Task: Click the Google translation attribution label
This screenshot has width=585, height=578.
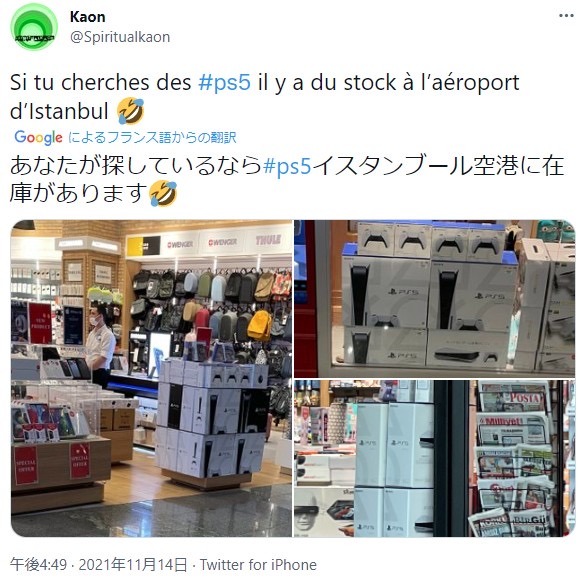Action: coord(125,137)
